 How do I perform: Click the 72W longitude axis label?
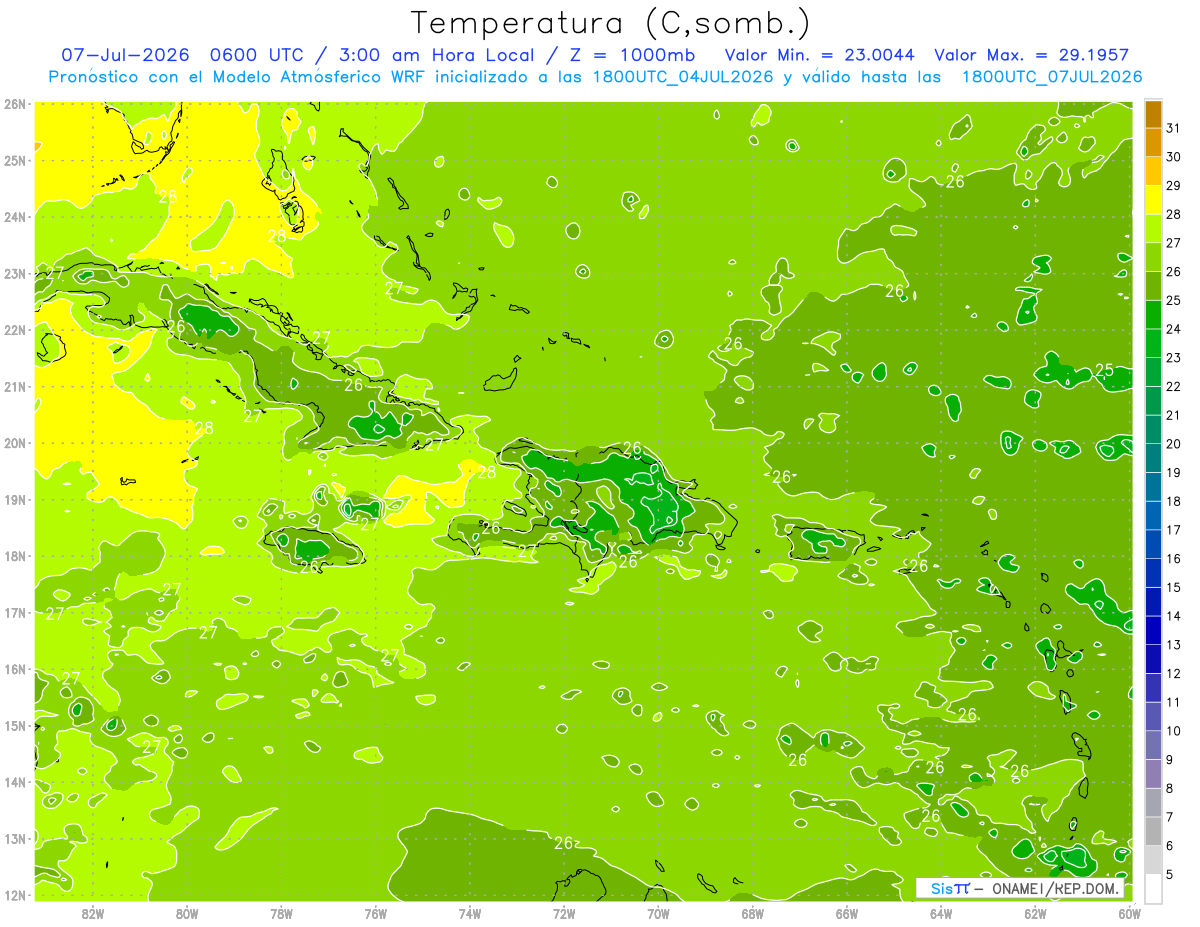pyautogui.click(x=564, y=913)
